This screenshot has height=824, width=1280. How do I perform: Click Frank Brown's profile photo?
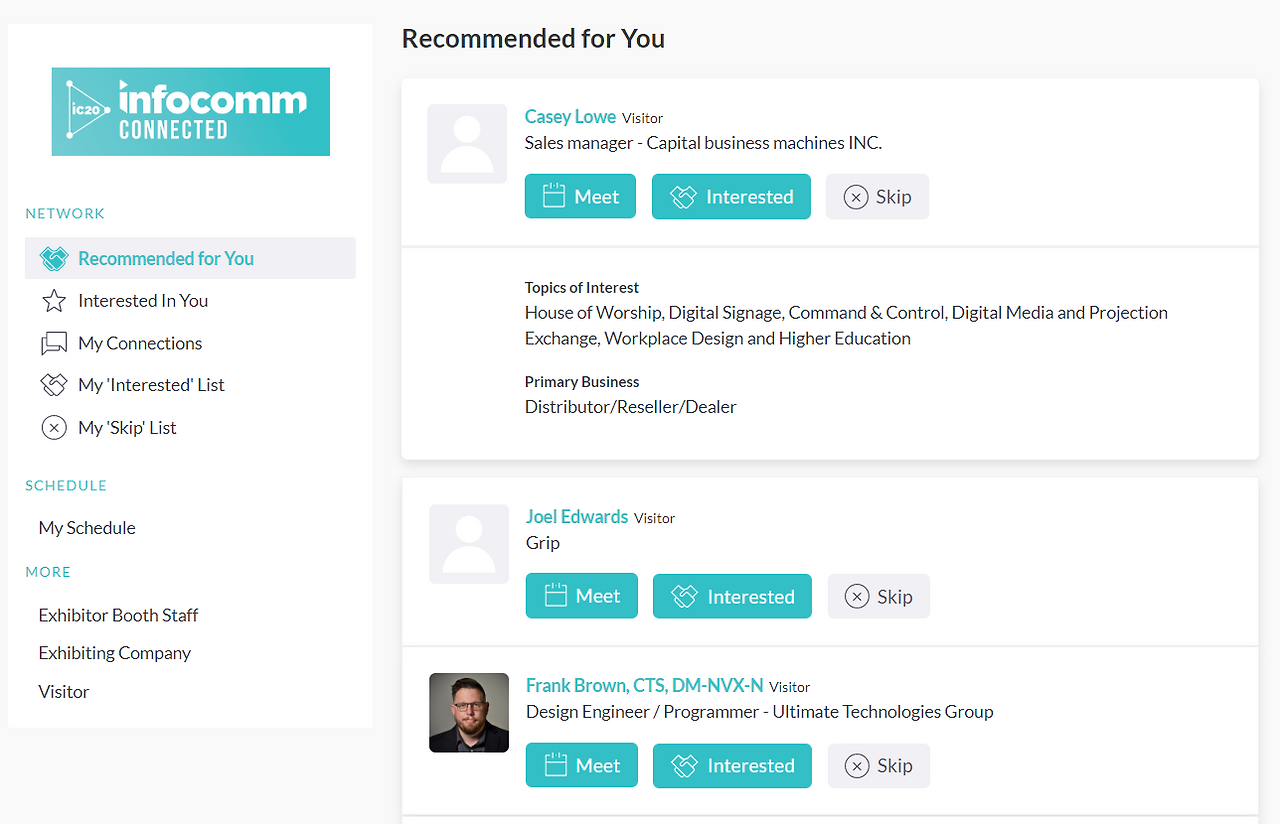point(469,713)
